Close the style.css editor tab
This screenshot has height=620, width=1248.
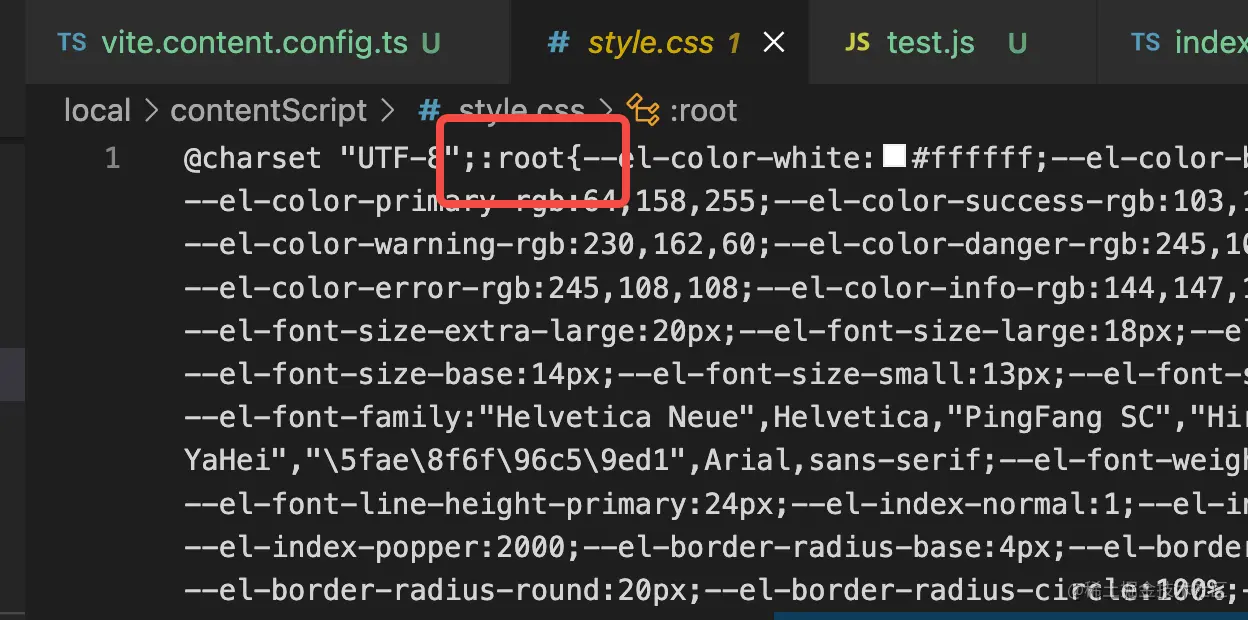(x=774, y=42)
